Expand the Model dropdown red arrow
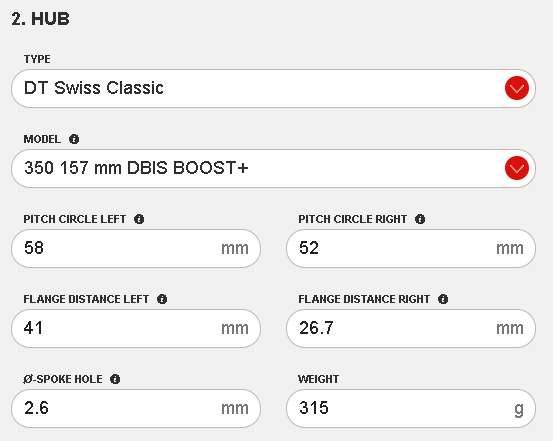Screen dimensions: 553x441 [517, 168]
